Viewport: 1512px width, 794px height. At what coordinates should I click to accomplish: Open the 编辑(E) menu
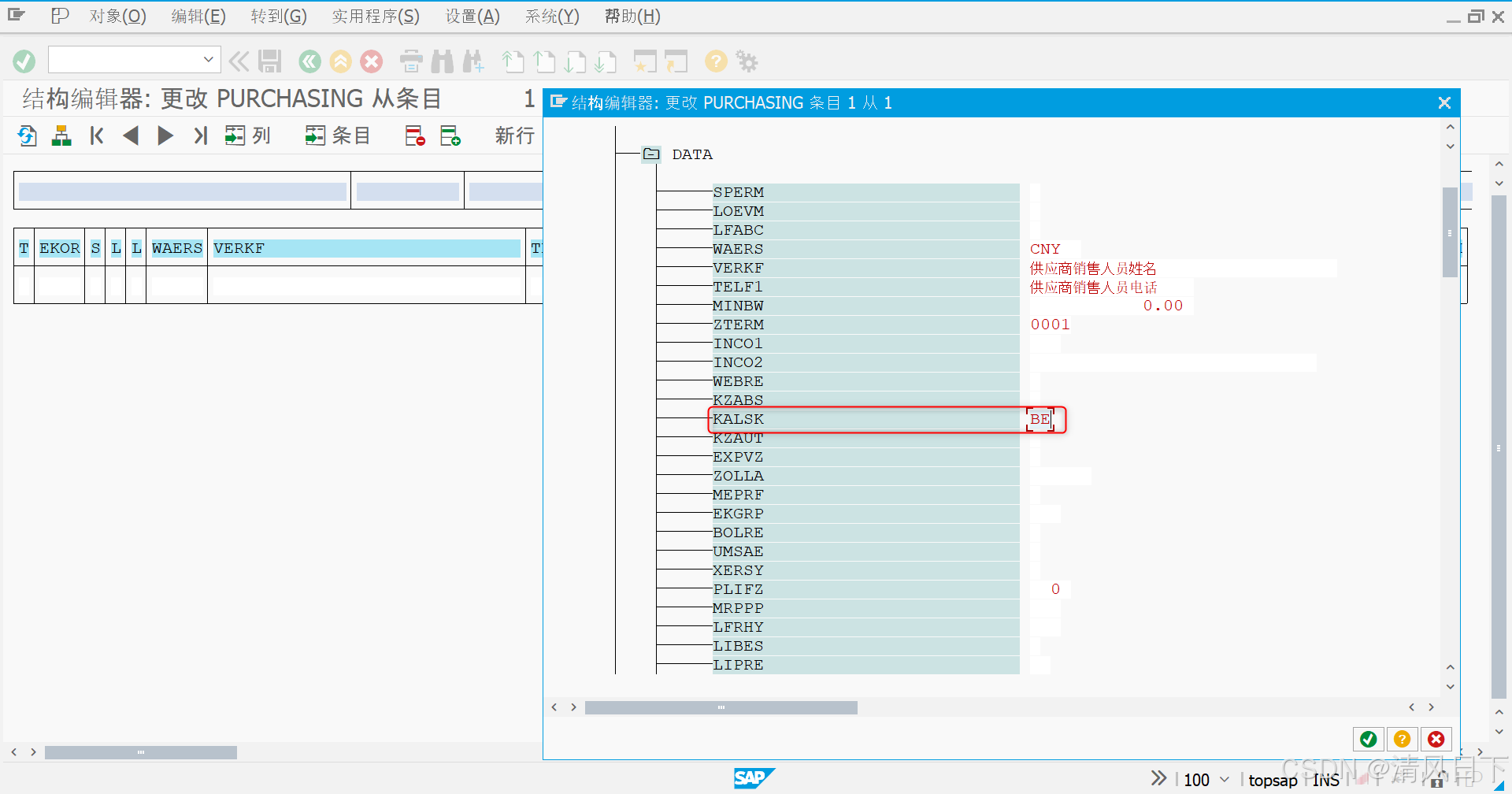pyautogui.click(x=198, y=17)
